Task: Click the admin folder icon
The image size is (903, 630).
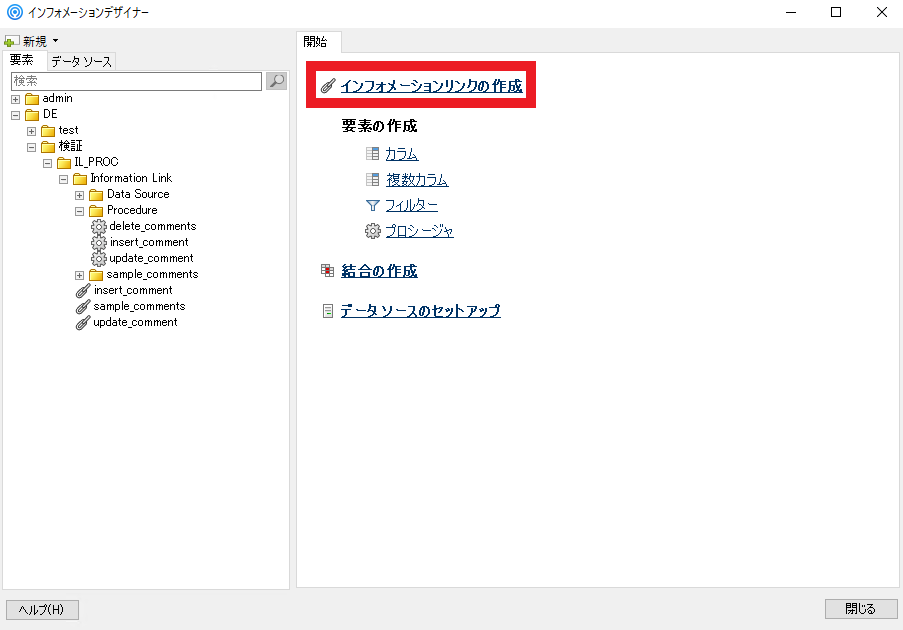Action: coord(32,98)
